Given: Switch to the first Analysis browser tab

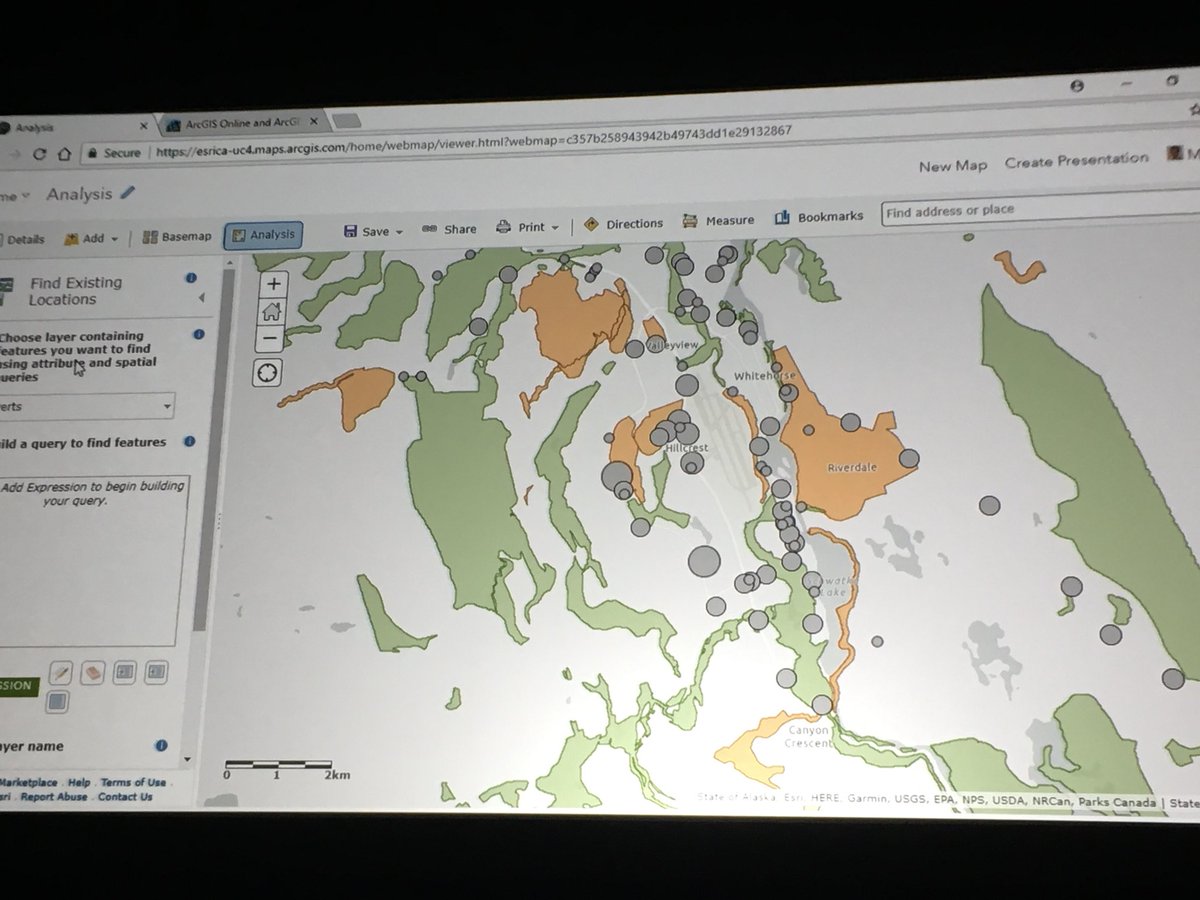Looking at the screenshot, I should (70, 127).
